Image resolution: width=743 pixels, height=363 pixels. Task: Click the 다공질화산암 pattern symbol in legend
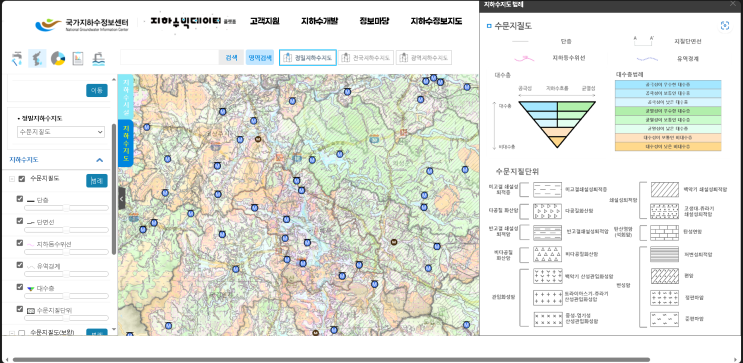[x=547, y=211]
